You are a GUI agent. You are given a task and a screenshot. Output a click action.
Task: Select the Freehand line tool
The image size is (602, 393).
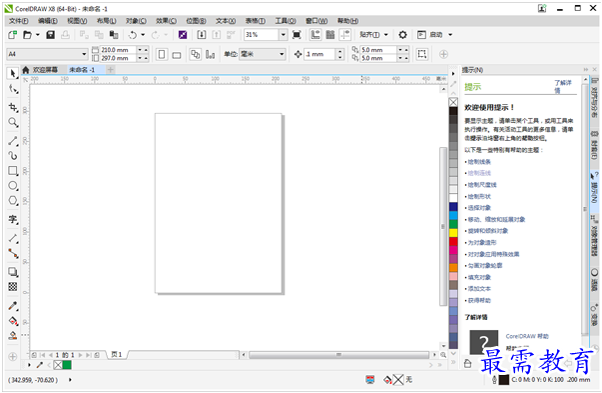click(x=13, y=140)
